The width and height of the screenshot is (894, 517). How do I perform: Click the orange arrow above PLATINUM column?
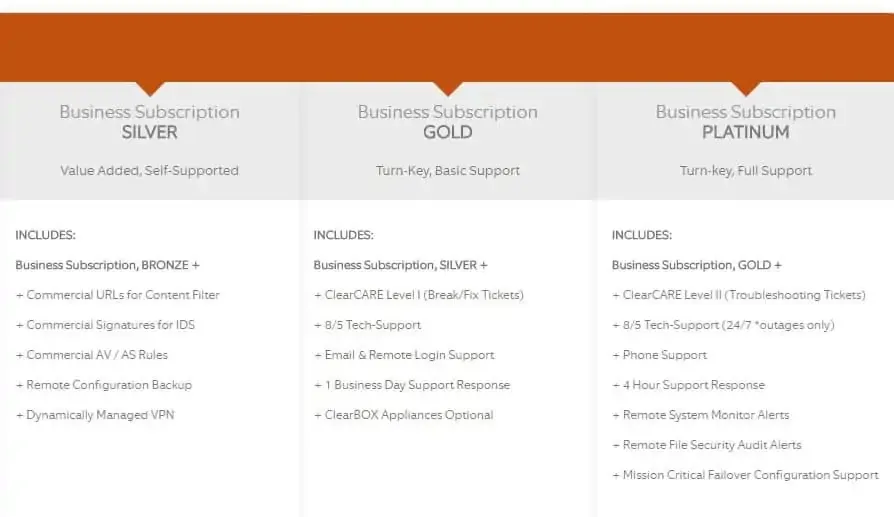click(745, 88)
